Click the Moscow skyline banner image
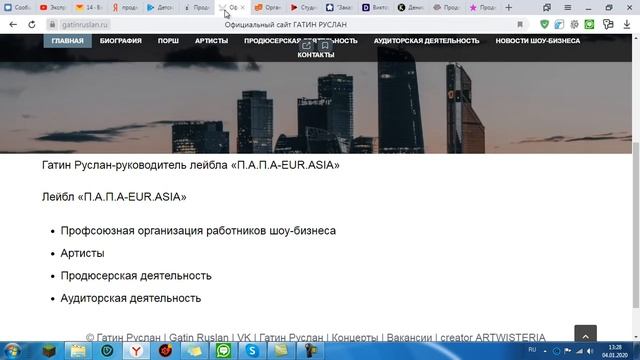Viewport: 640px width, 360px height. 316,108
